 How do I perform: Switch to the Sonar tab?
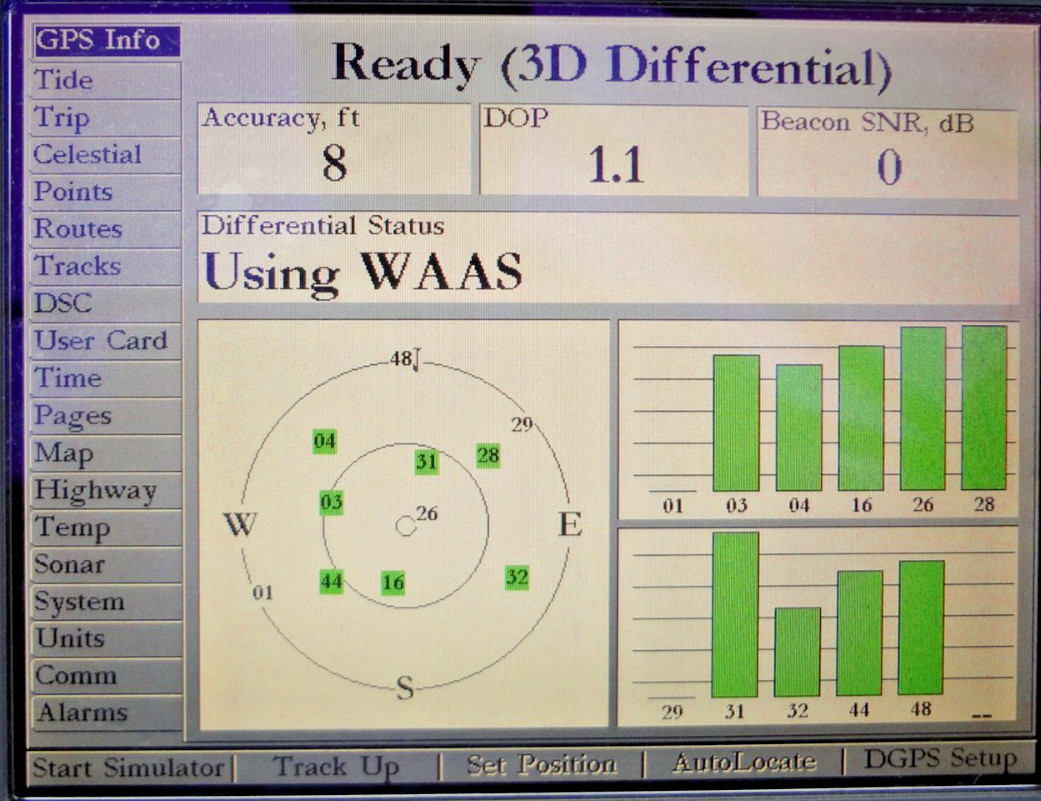106,565
